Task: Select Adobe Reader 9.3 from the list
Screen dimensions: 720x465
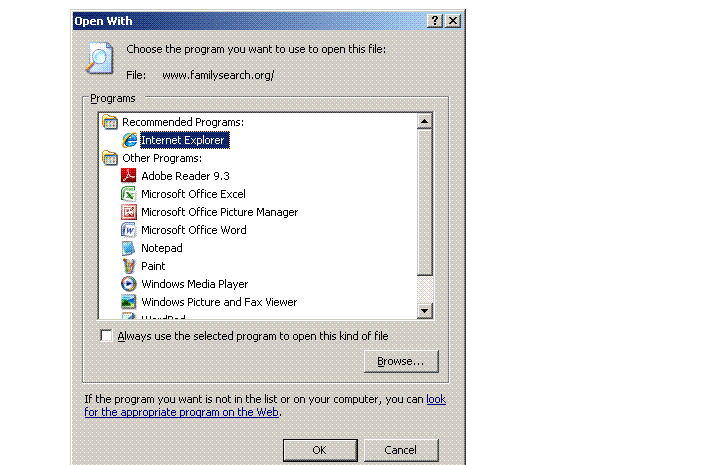Action: 185,176
